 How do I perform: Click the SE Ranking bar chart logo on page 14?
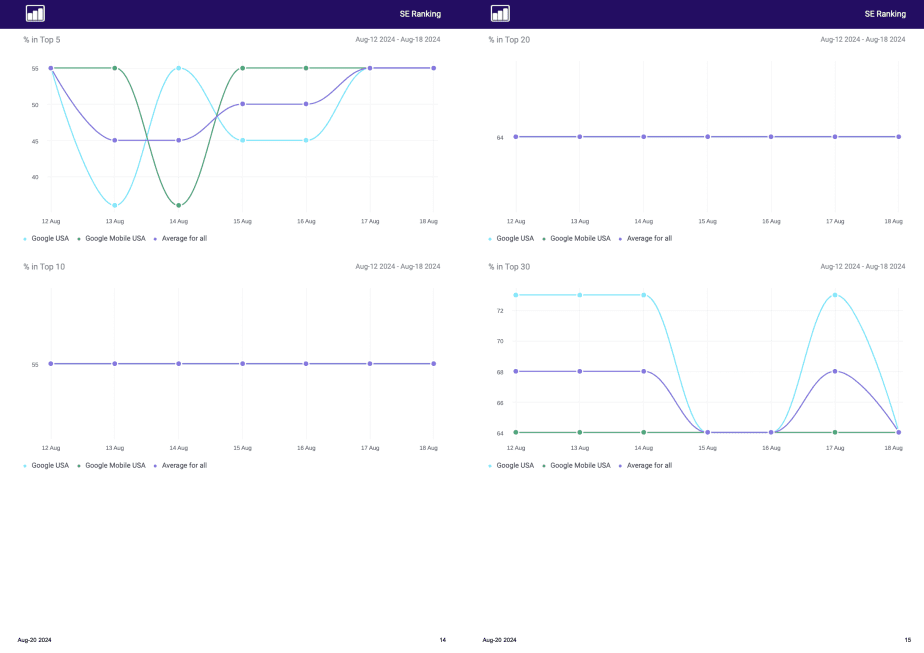pyautogui.click(x=35, y=14)
